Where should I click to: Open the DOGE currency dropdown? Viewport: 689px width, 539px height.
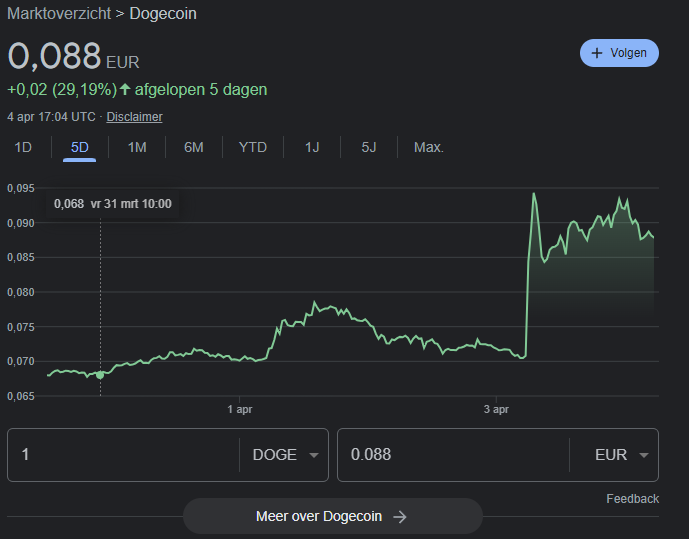pyautogui.click(x=285, y=455)
